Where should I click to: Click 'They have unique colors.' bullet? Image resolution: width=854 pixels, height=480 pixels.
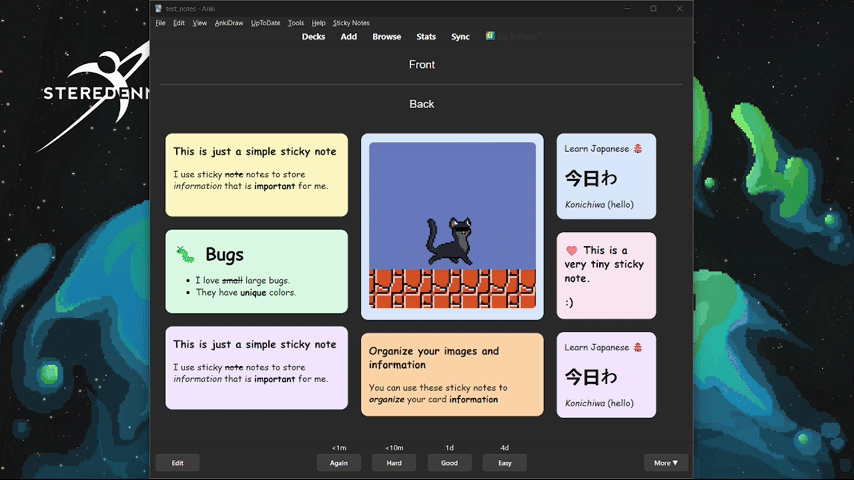point(246,293)
